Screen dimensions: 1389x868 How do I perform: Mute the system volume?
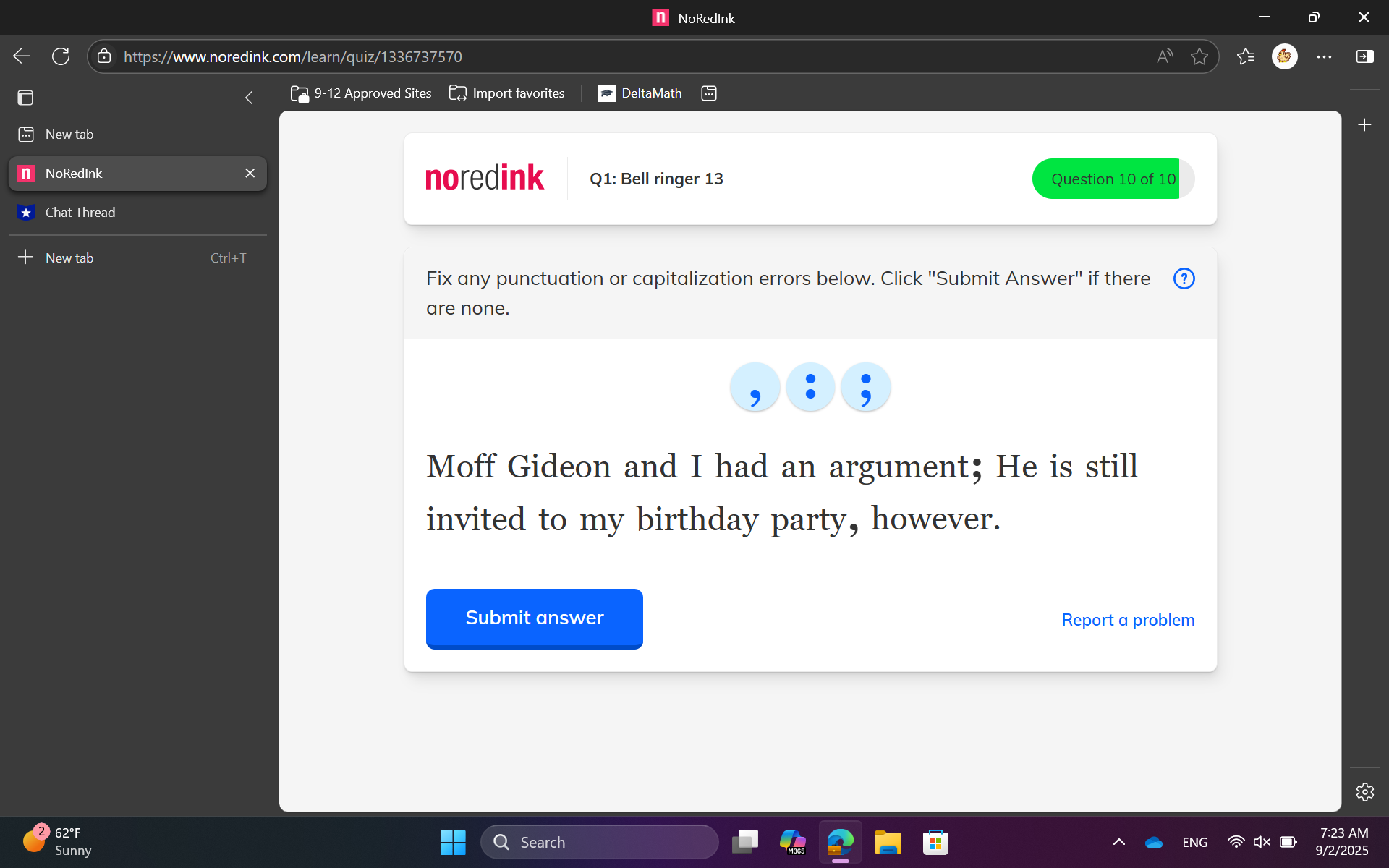click(1262, 841)
